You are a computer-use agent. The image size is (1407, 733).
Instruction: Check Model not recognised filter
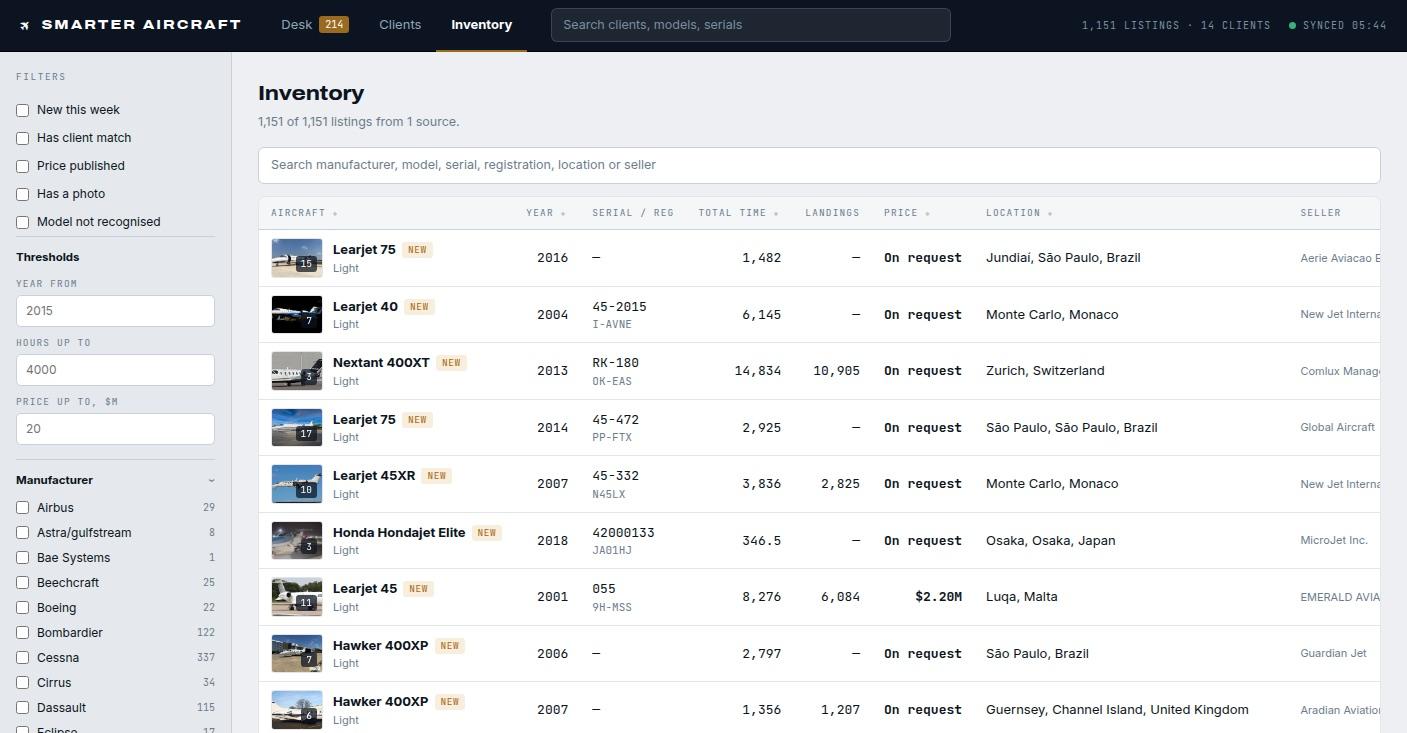pyautogui.click(x=22, y=222)
